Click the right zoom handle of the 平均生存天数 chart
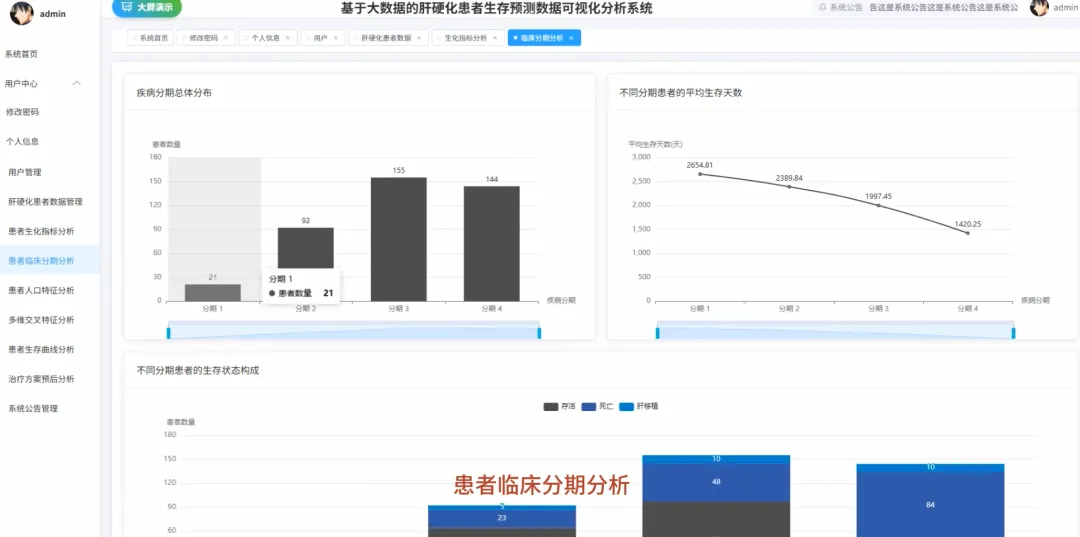 (x=1014, y=333)
